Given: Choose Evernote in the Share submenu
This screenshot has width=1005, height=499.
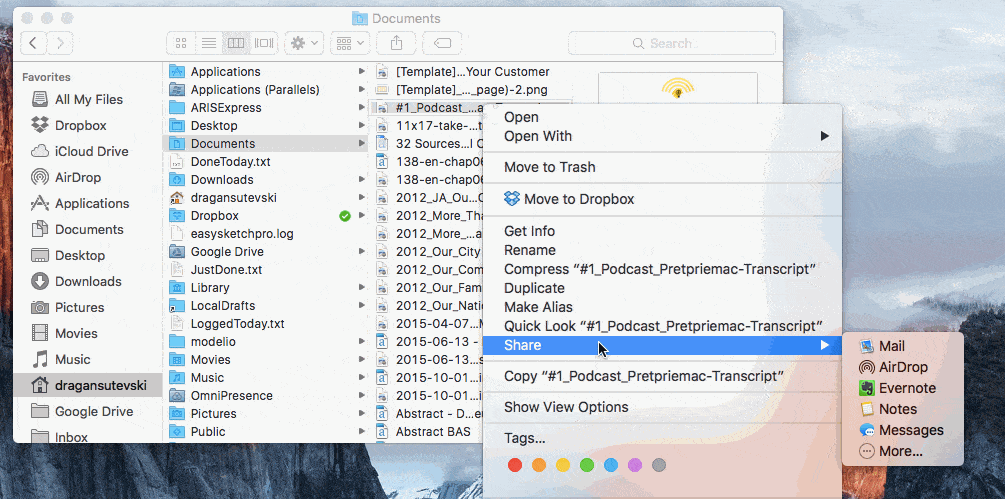Looking at the screenshot, I should click(907, 388).
